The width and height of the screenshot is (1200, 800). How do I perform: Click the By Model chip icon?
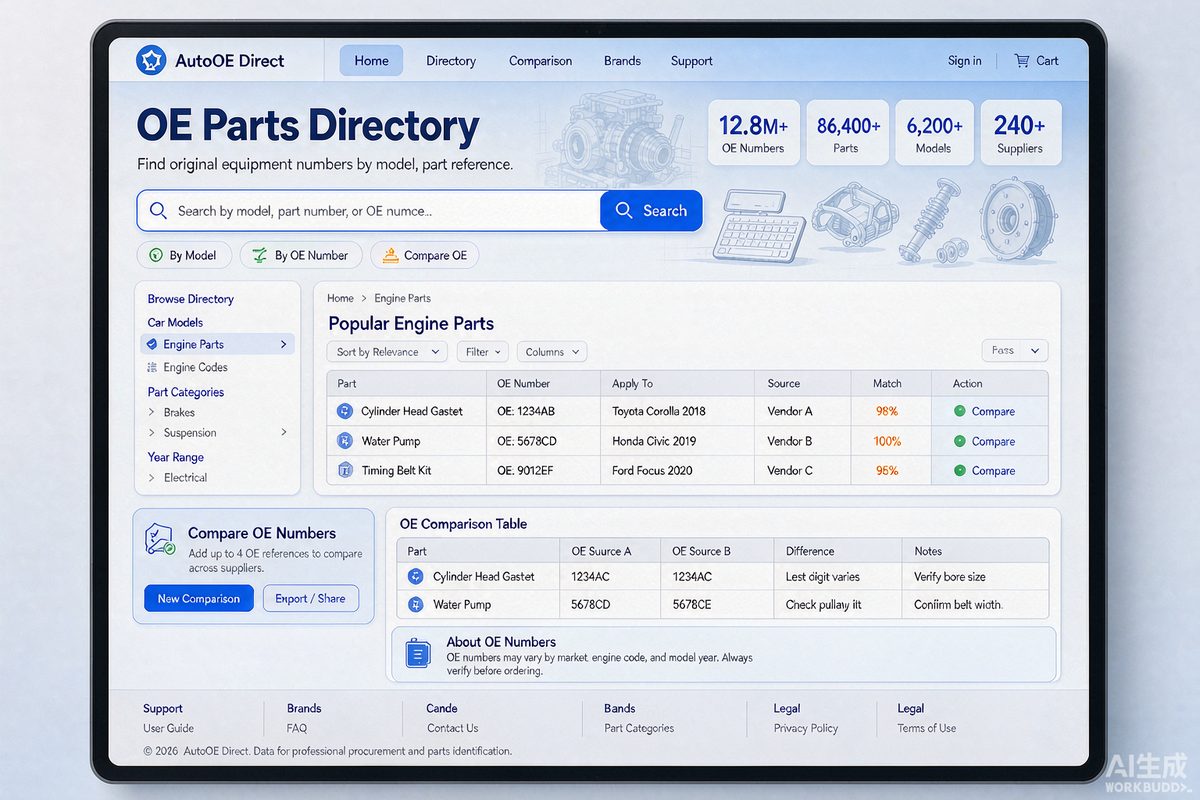[155, 255]
